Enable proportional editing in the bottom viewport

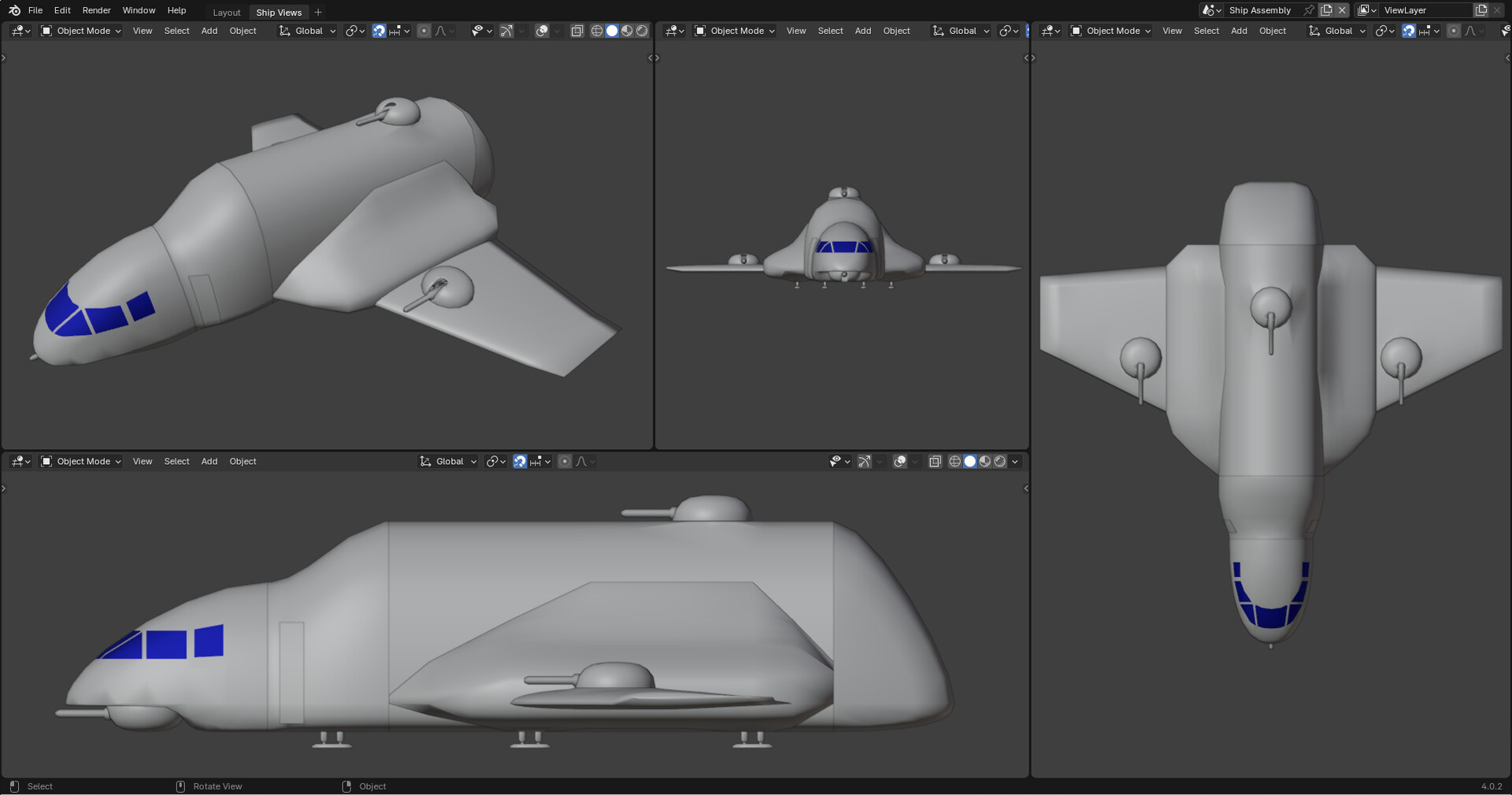[x=565, y=462]
